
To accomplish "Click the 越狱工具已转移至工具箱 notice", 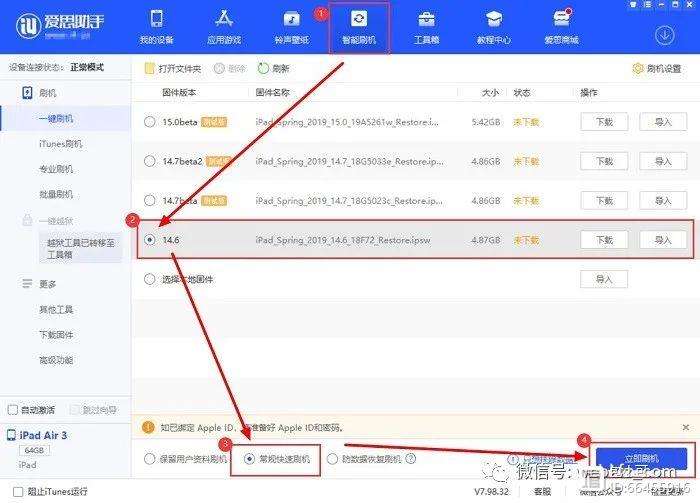I will tap(80, 249).
